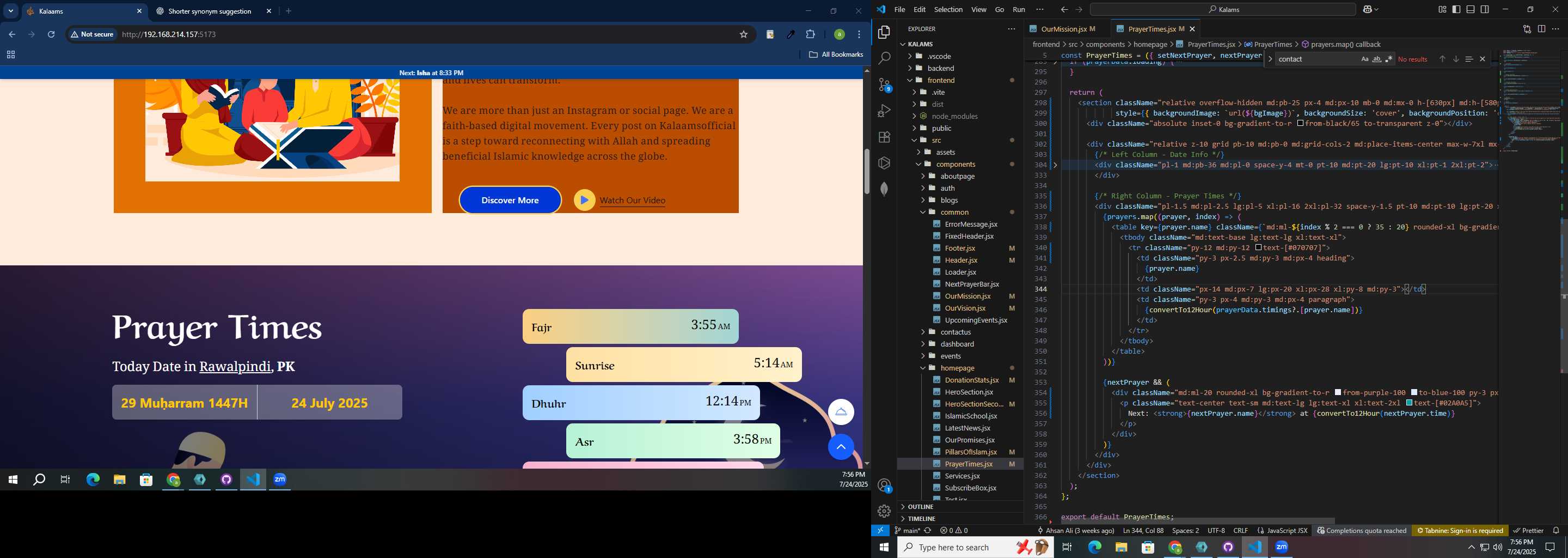This screenshot has width=1568, height=558.
Task: Open Chrome tab search dropdown
Action: coord(11,11)
